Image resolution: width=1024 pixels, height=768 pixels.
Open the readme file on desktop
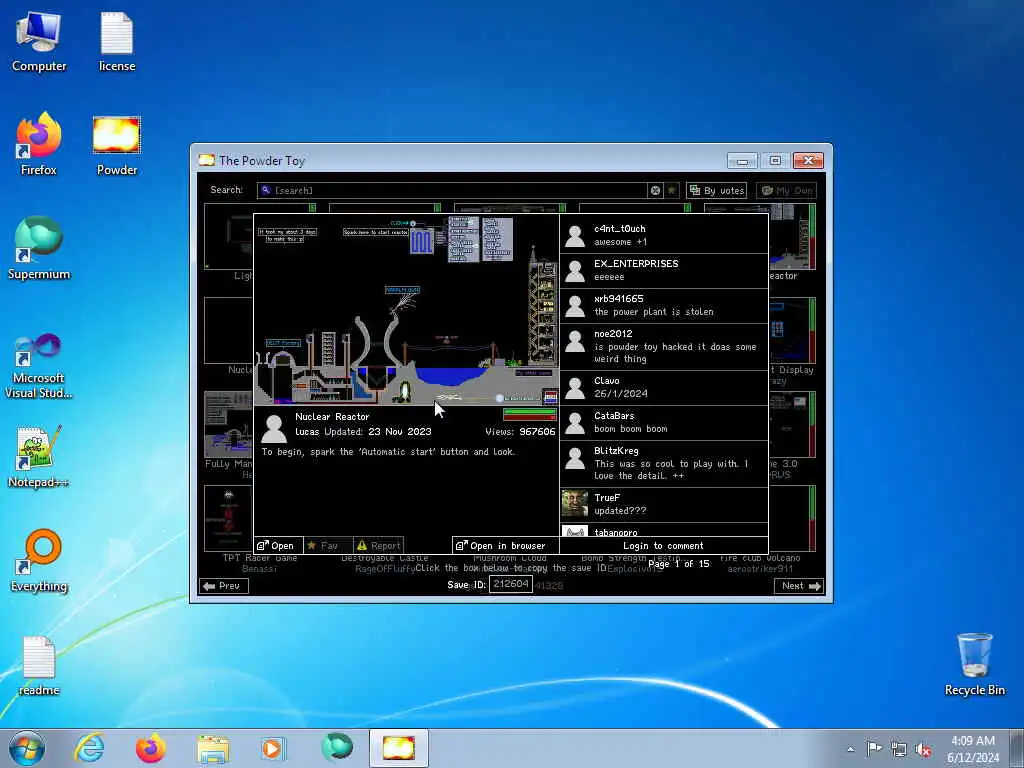[39, 665]
